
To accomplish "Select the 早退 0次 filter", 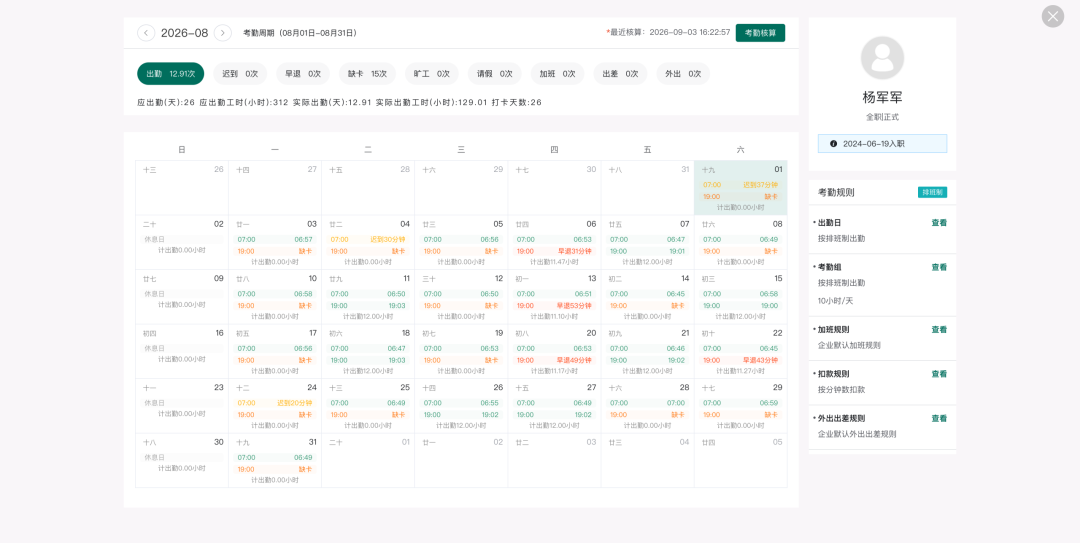I will 303,74.
